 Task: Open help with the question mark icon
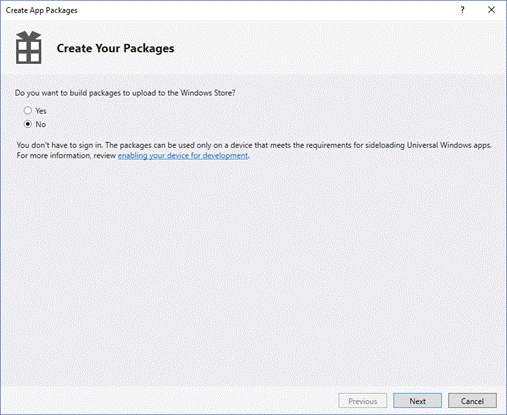coord(462,10)
